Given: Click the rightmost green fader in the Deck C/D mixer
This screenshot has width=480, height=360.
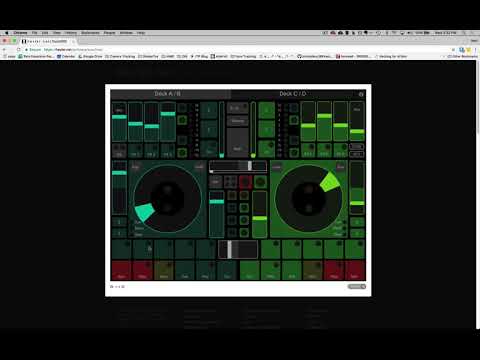Looking at the screenshot, I should (357, 122).
